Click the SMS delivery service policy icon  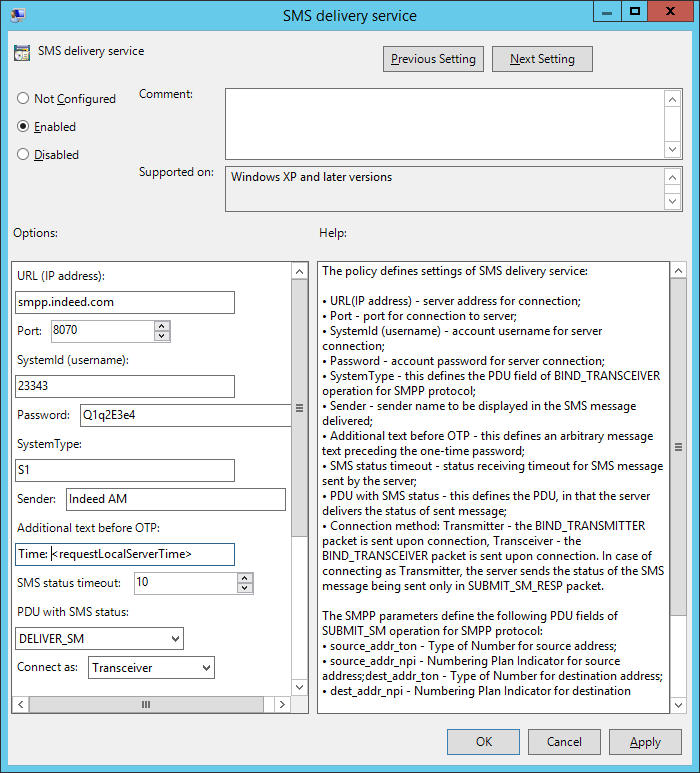[22, 53]
